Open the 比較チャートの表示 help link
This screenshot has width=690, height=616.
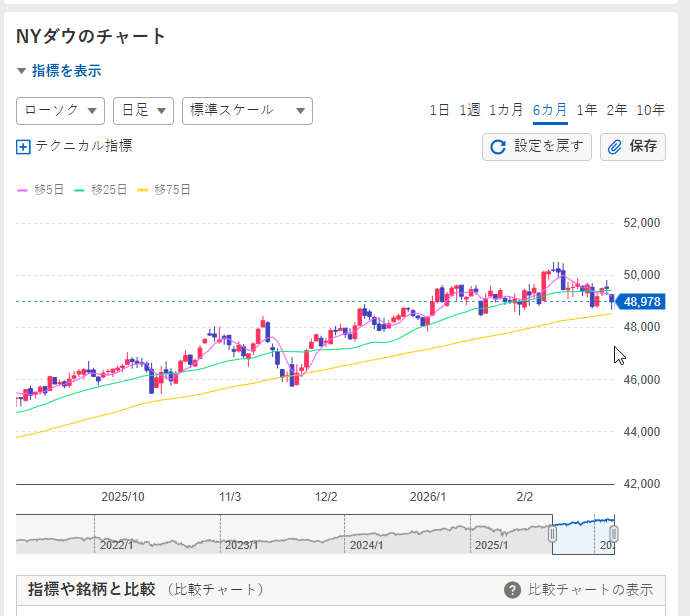pos(591,590)
